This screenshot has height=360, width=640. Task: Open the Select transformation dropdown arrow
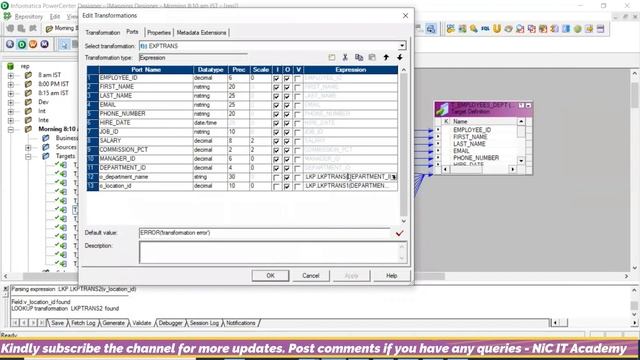click(x=402, y=46)
